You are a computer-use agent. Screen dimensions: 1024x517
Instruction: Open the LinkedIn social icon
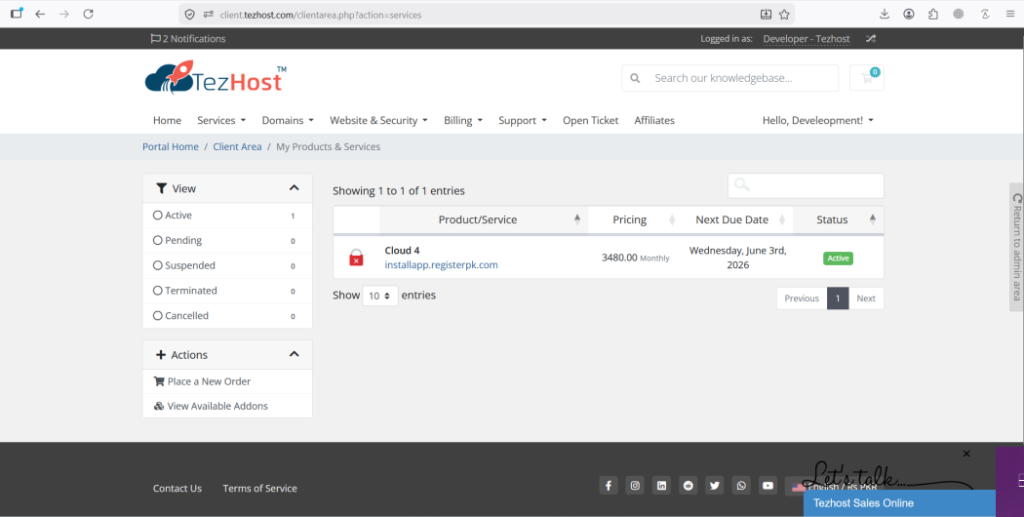pyautogui.click(x=662, y=486)
